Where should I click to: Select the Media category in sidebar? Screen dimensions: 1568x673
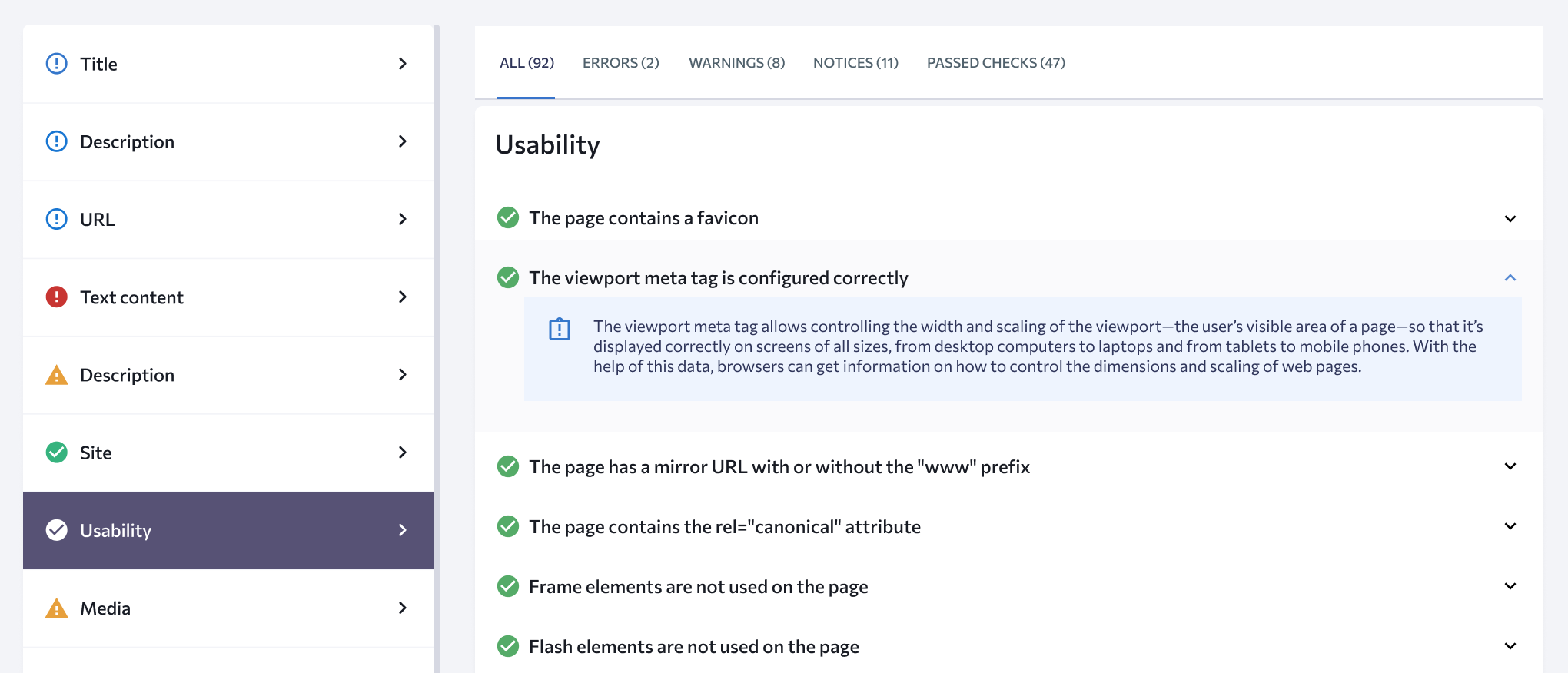(228, 608)
